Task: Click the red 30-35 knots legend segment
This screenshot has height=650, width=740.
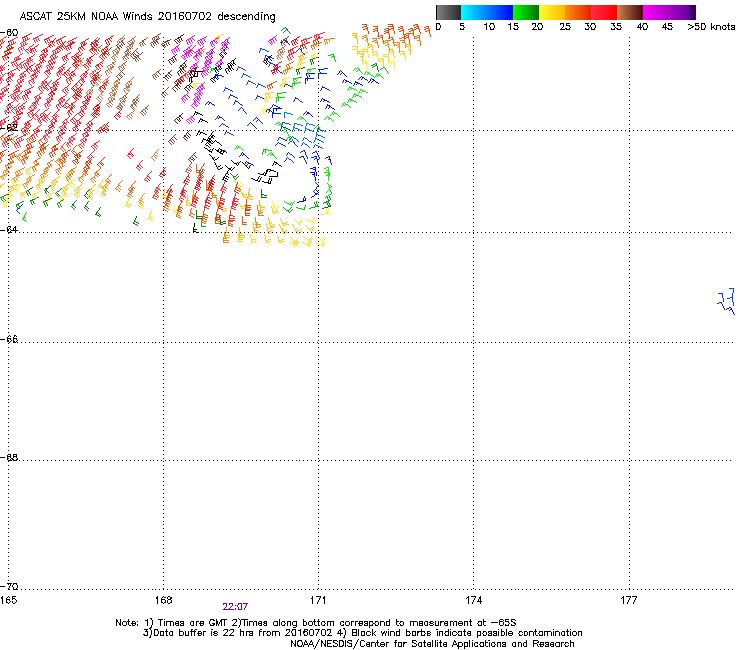Action: click(604, 12)
